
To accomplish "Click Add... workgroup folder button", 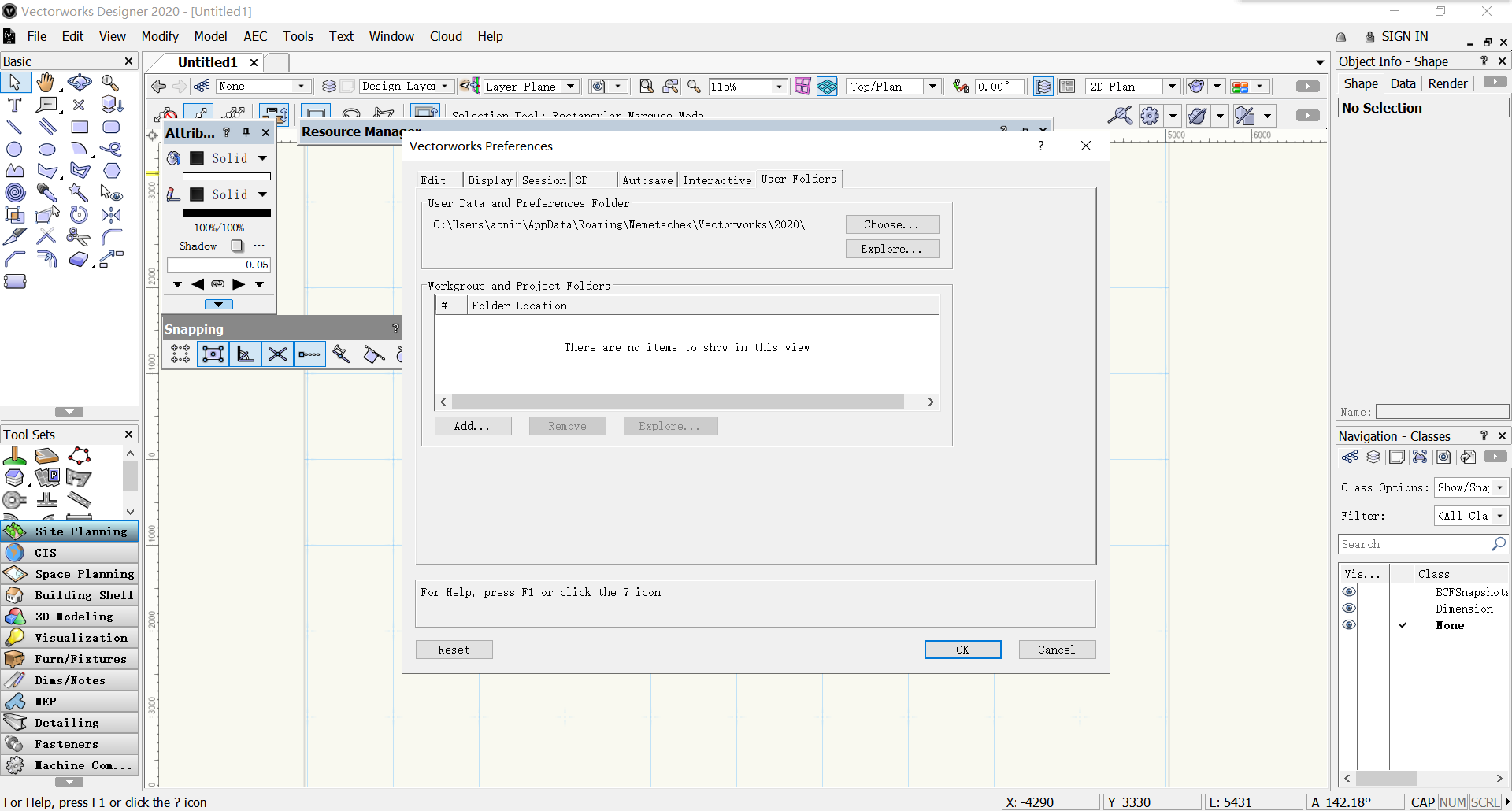I will [472, 426].
